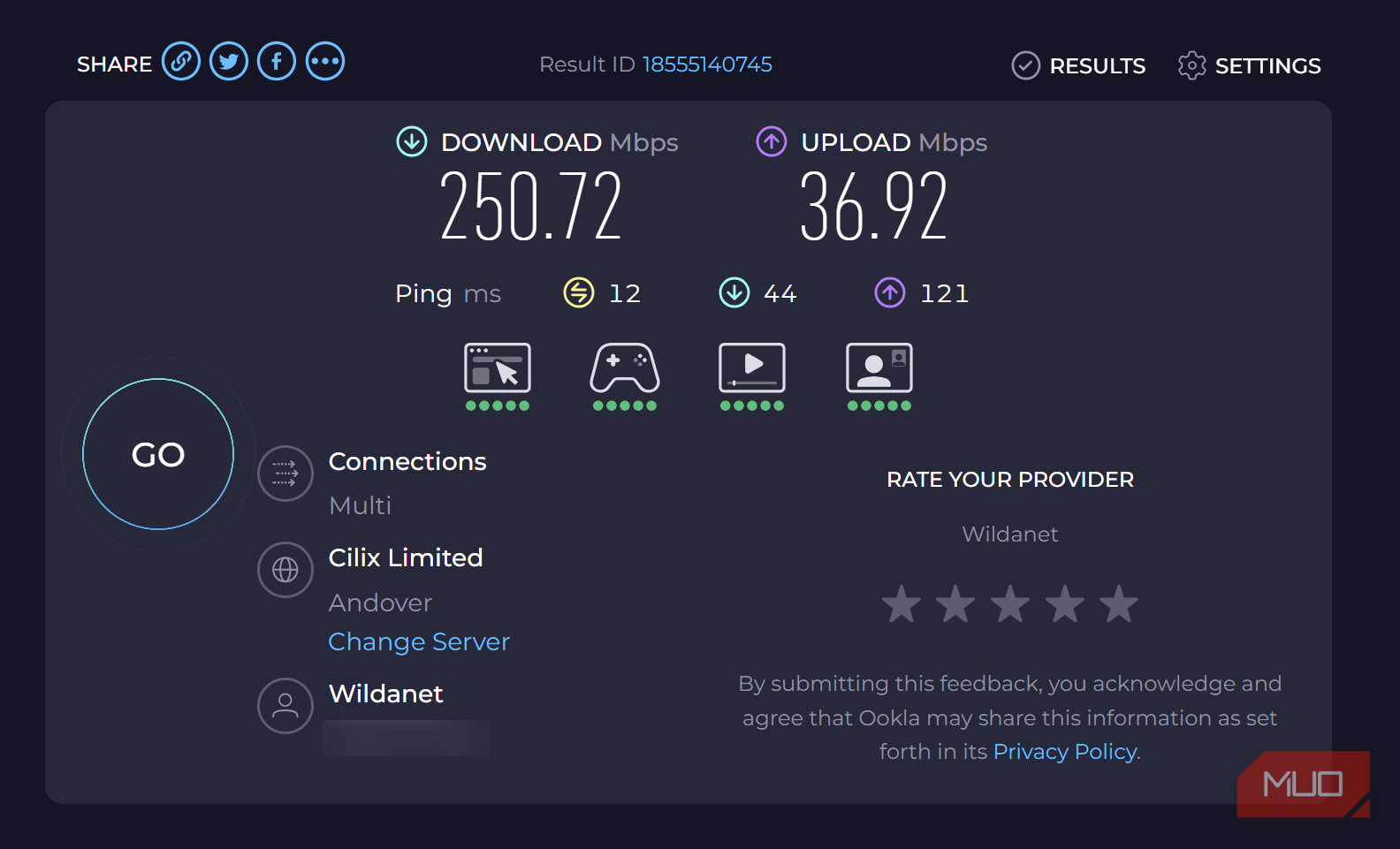The image size is (1400, 849).
Task: Click the Change Server link
Action: [x=419, y=642]
